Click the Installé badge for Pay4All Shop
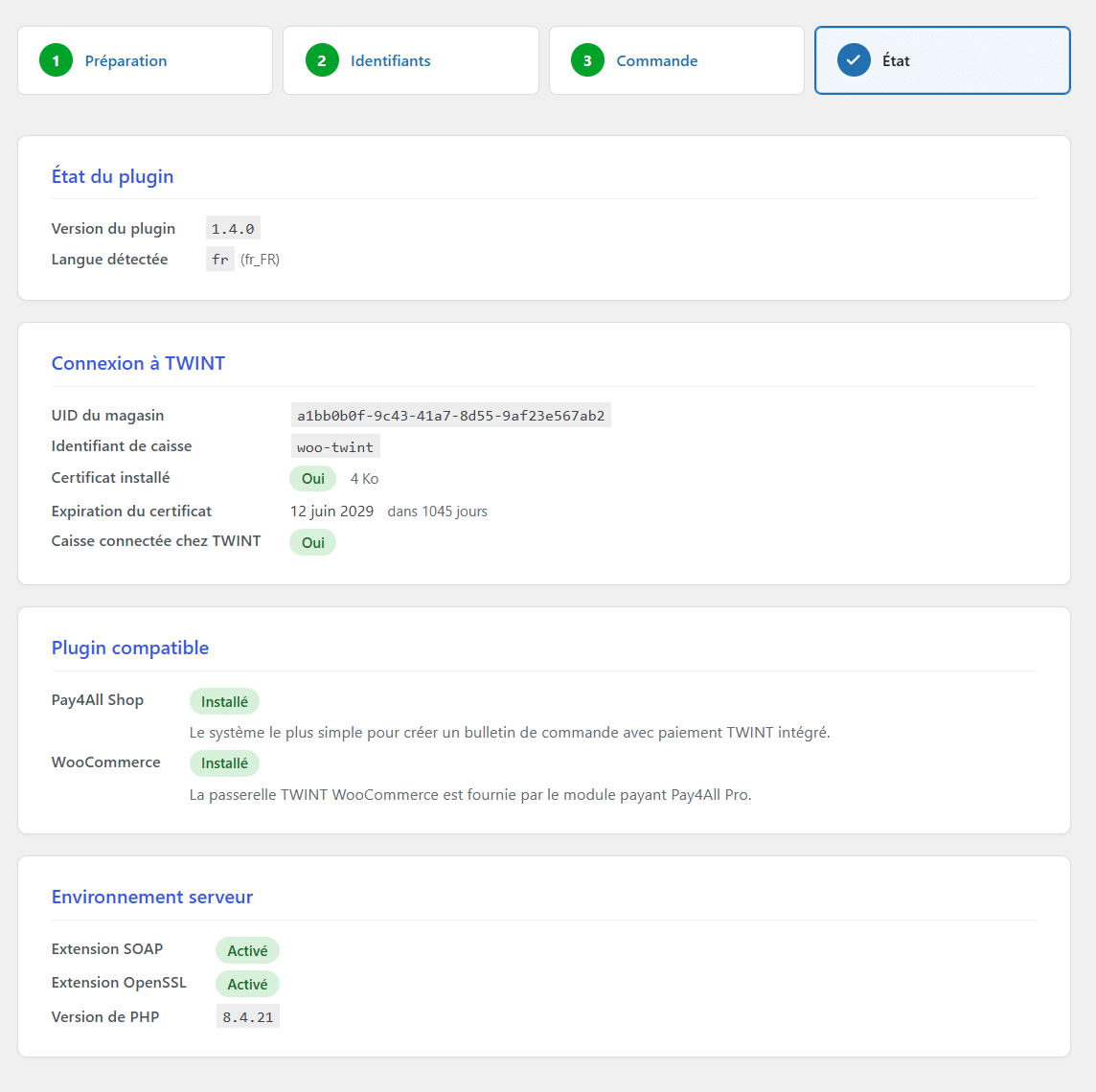 [x=224, y=701]
